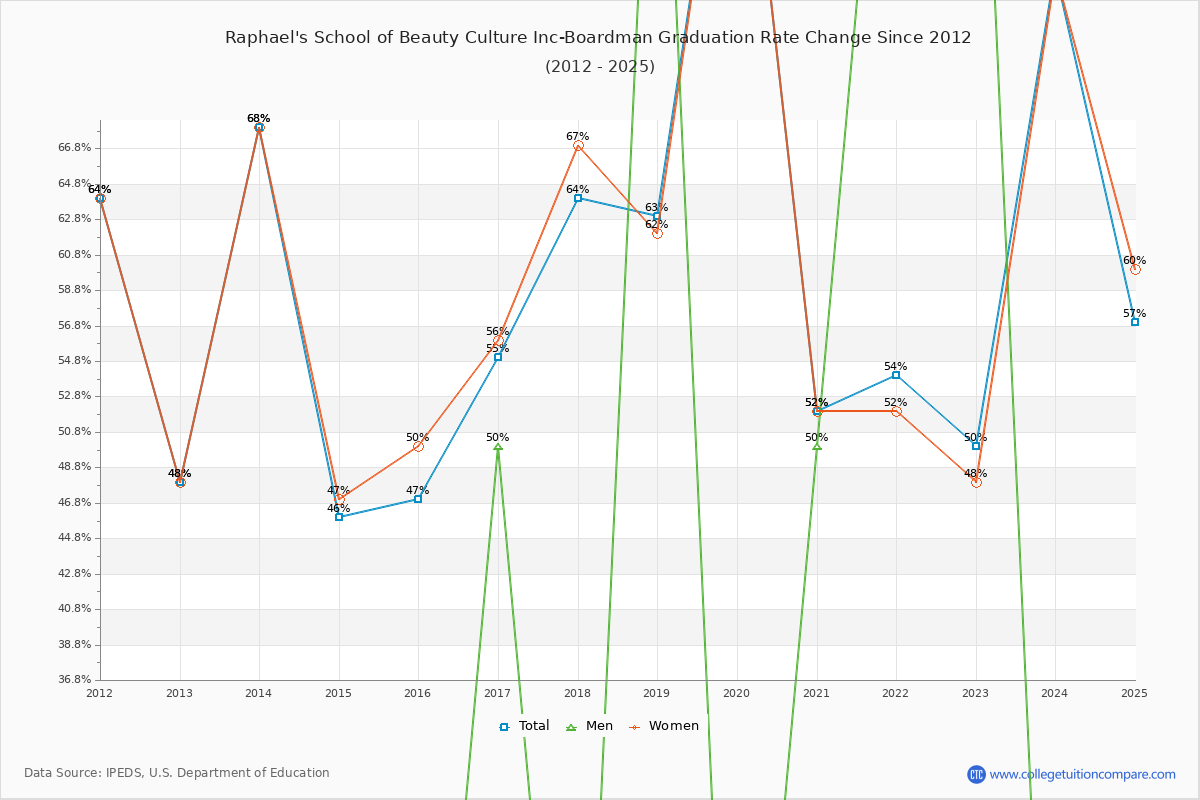Select the Total 63% data point at 2019
The width and height of the screenshot is (1200, 800).
(x=657, y=216)
